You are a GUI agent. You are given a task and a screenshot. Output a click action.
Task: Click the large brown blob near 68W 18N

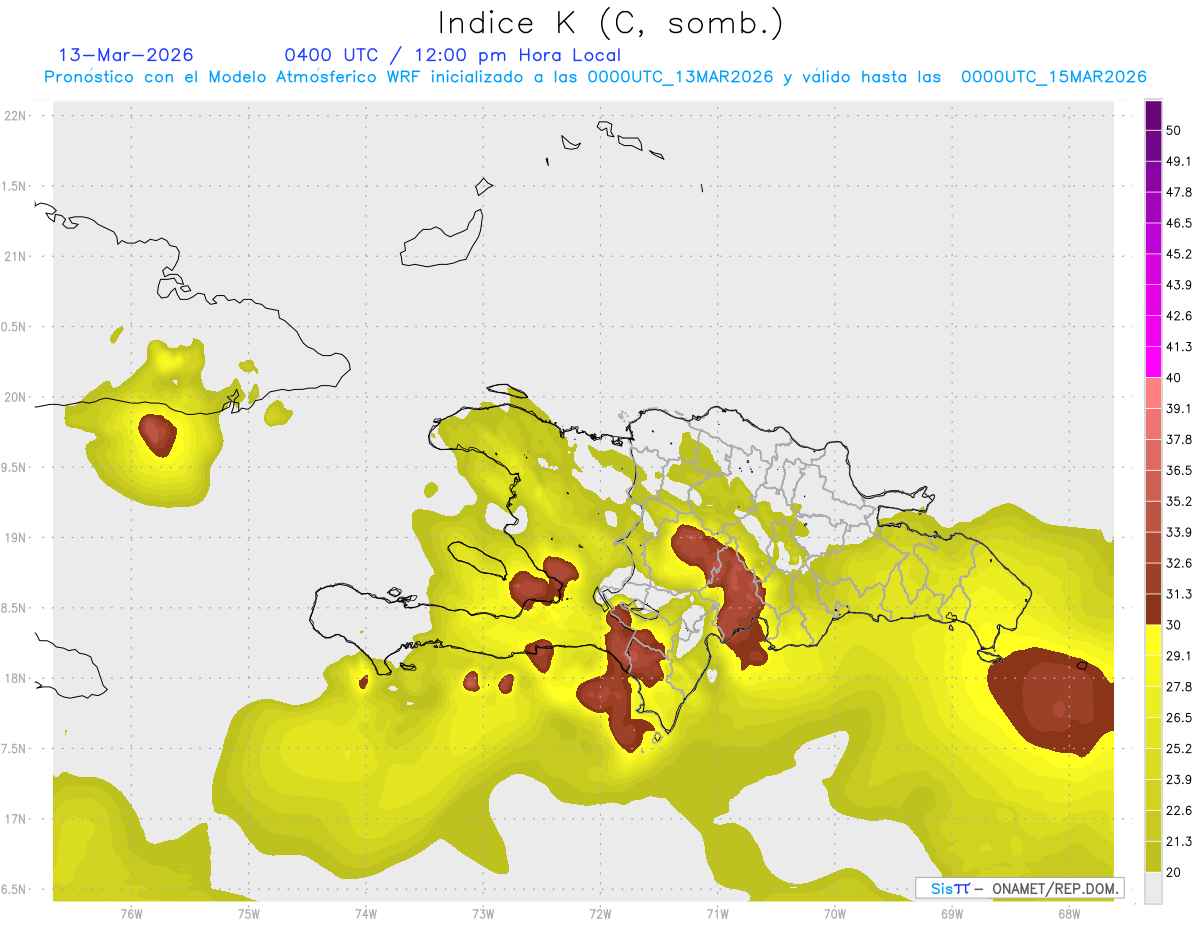coord(1050,700)
